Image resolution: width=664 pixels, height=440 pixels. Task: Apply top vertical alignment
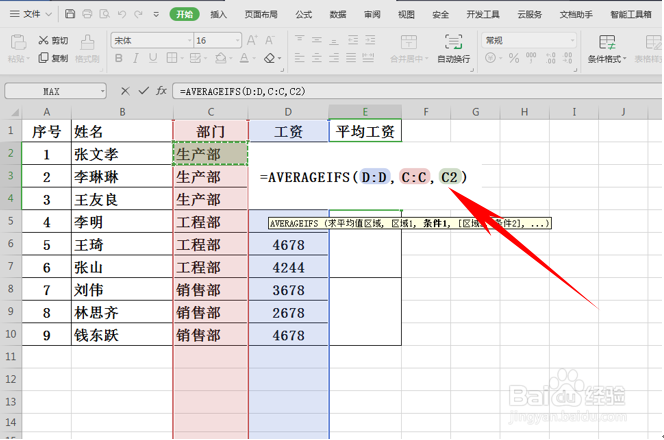point(299,40)
